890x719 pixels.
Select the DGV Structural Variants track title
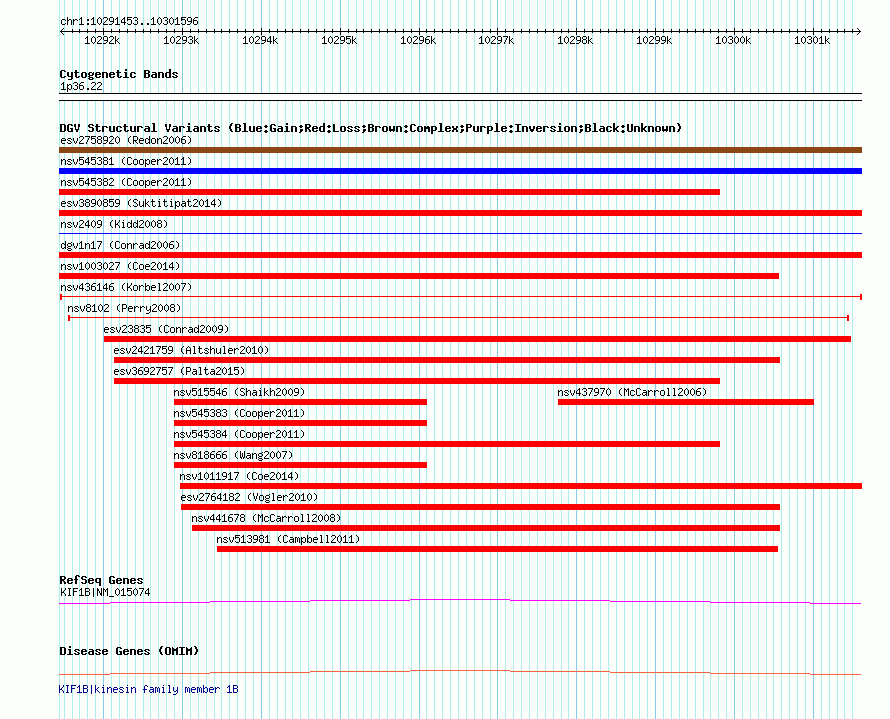click(371, 128)
